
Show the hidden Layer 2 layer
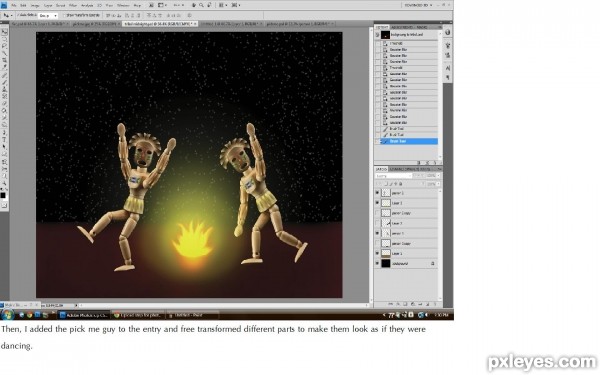pos(378,223)
